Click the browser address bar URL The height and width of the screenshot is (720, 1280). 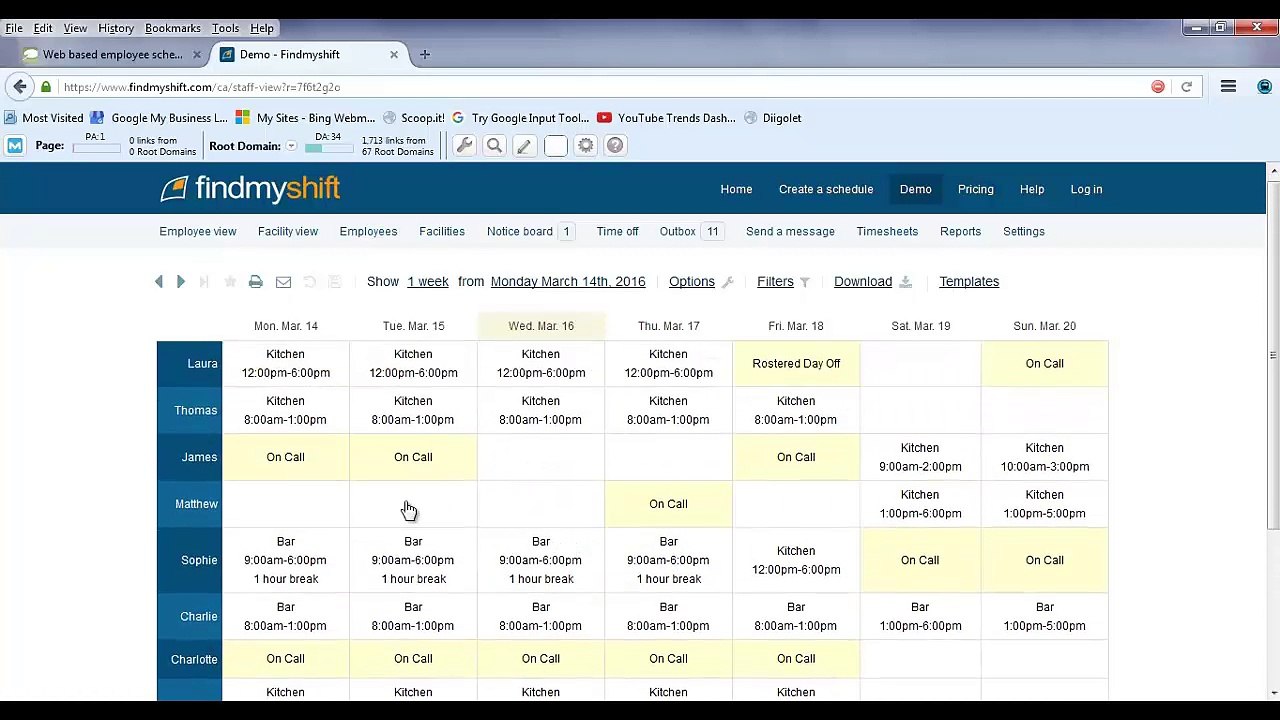[x=202, y=87]
